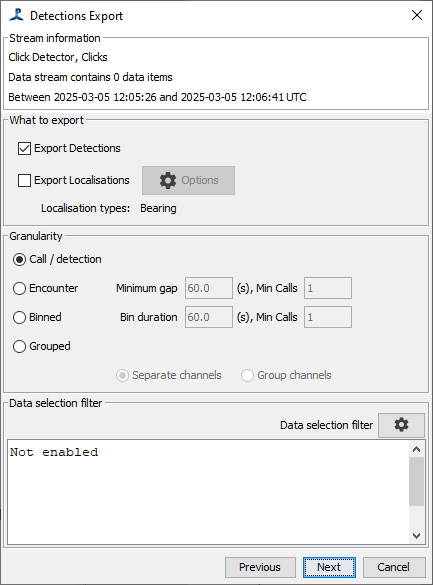Go to the Next export step
The image size is (433, 585).
[x=329, y=567]
